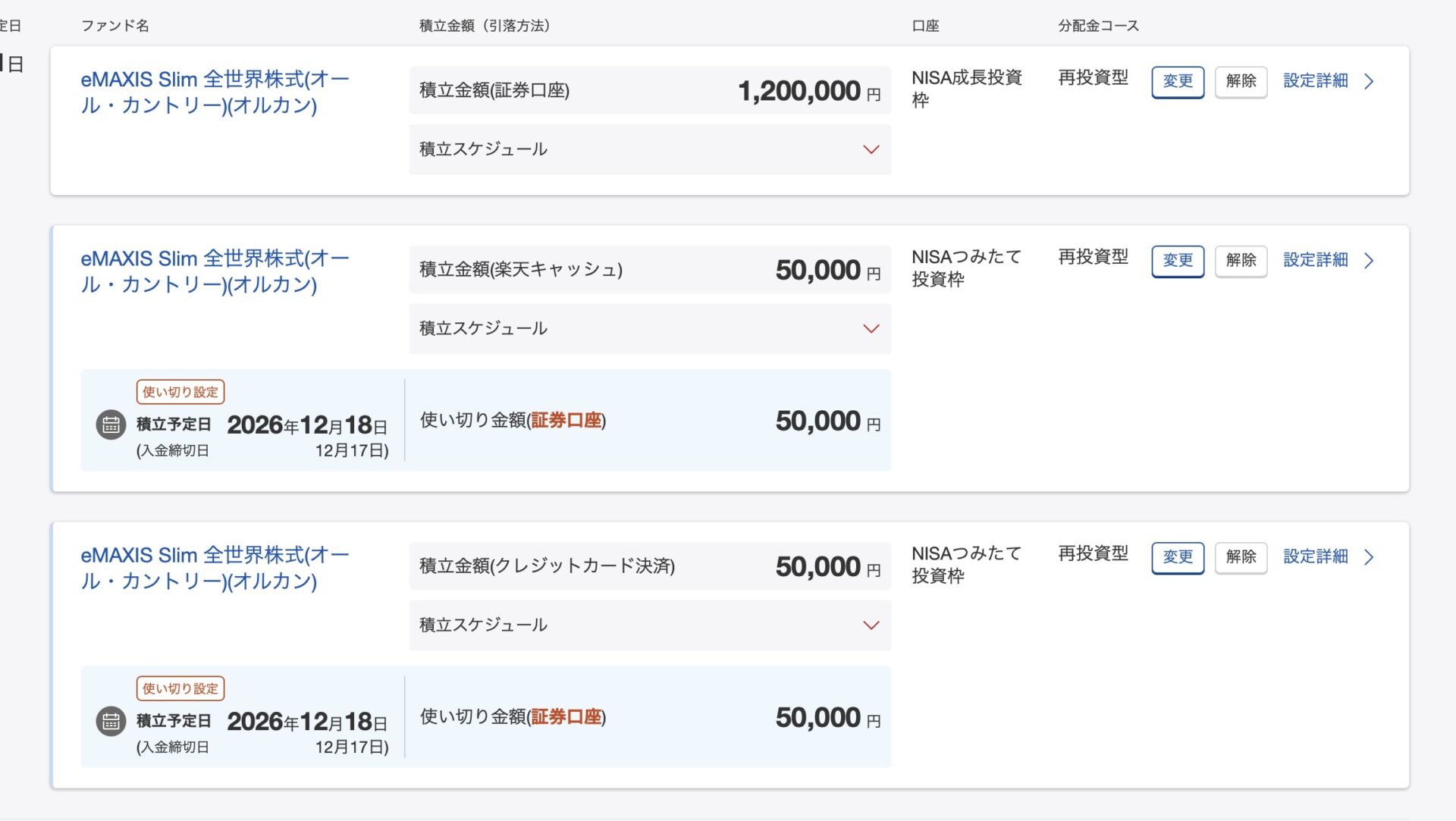The width and height of the screenshot is (1456, 821).
Task: Click the 解除 button for the 1,200,000円 plan
Action: coord(1241,81)
